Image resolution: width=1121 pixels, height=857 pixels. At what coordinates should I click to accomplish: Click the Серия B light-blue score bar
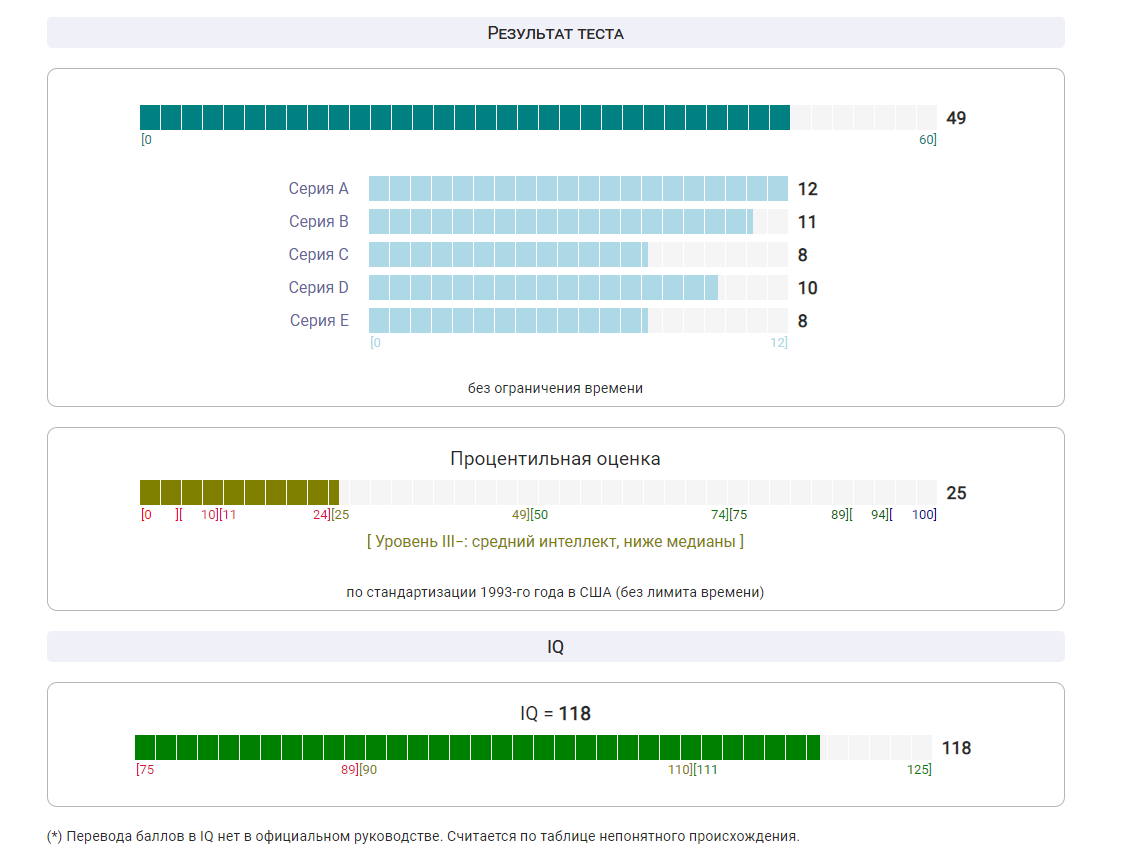tap(560, 222)
